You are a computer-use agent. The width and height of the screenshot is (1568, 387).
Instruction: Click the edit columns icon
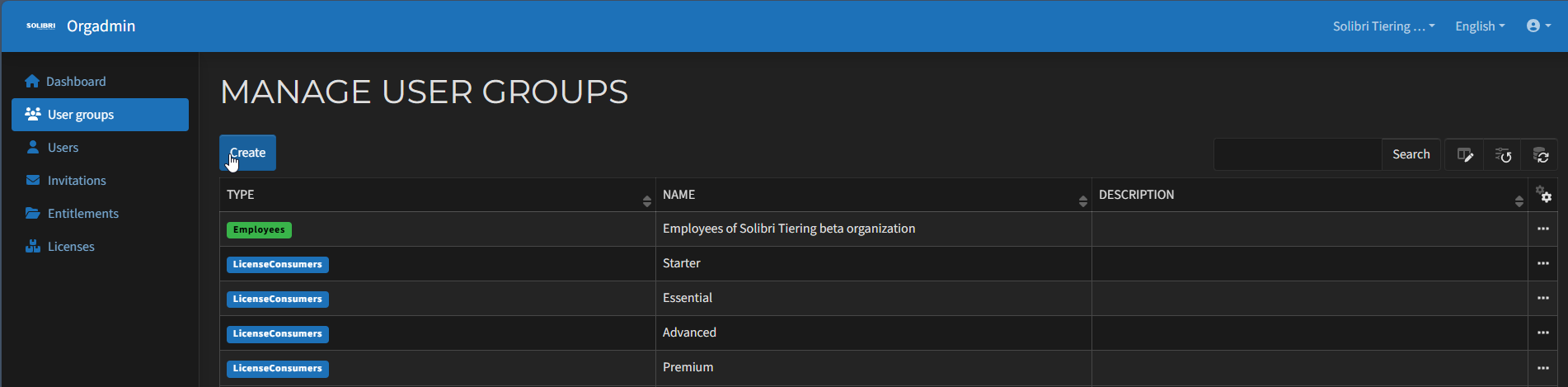[1465, 155]
